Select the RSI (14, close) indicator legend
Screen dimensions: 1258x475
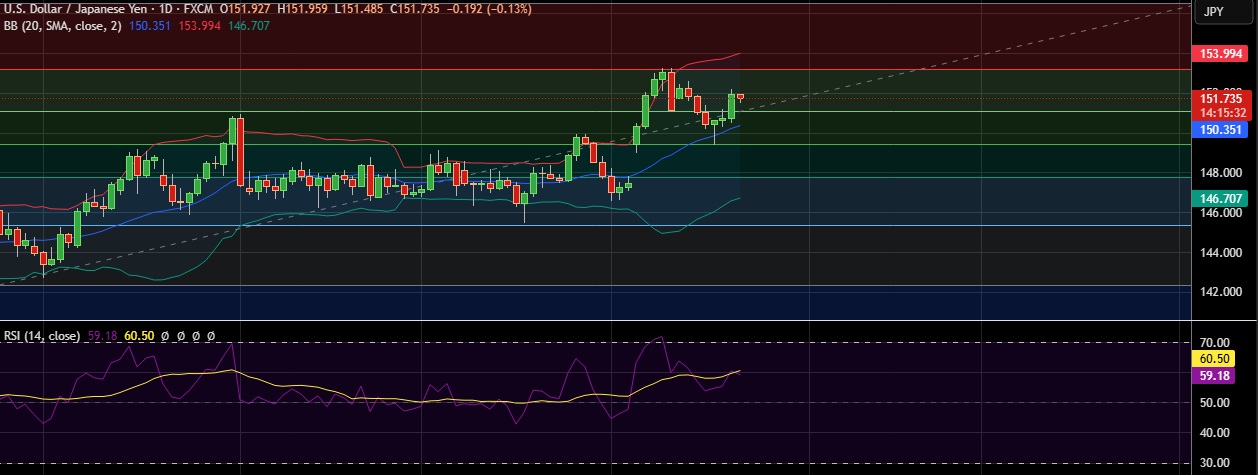[41, 337]
